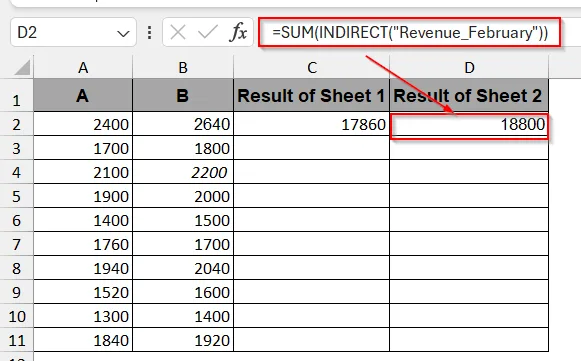Viewport: 581px width, 361px height.
Task: Select row 8 header
Action: (16, 268)
